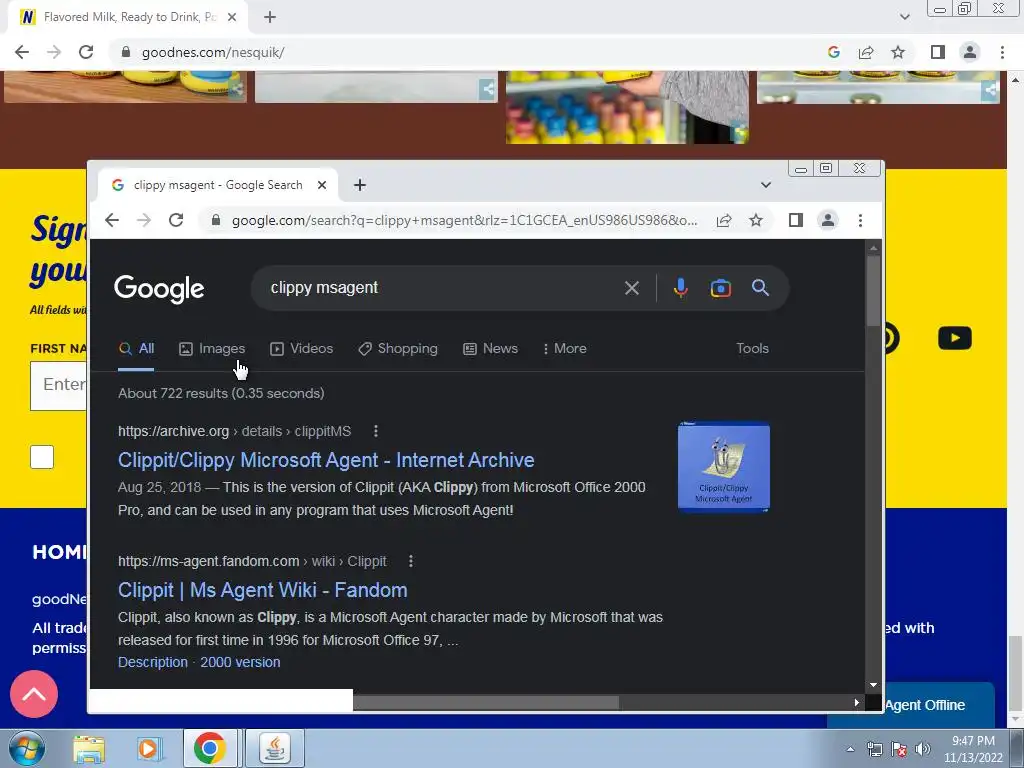1024x768 pixels.
Task: Share the Google Search page via the share icon
Action: (x=724, y=220)
